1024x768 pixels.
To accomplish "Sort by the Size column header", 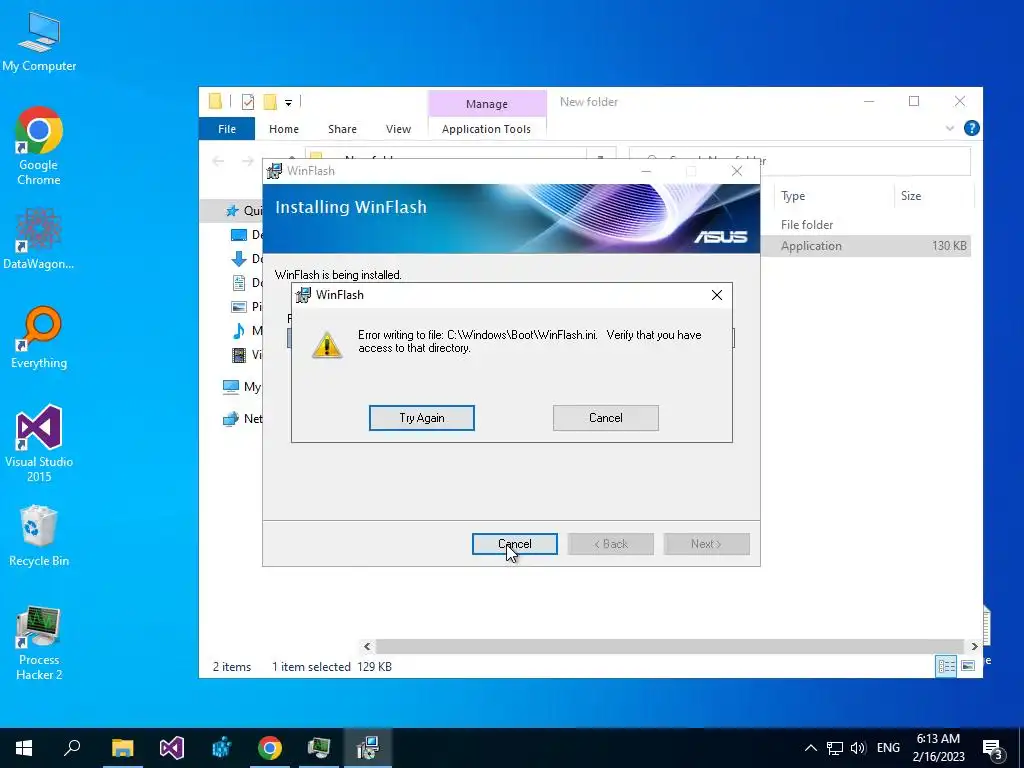I will 911,196.
